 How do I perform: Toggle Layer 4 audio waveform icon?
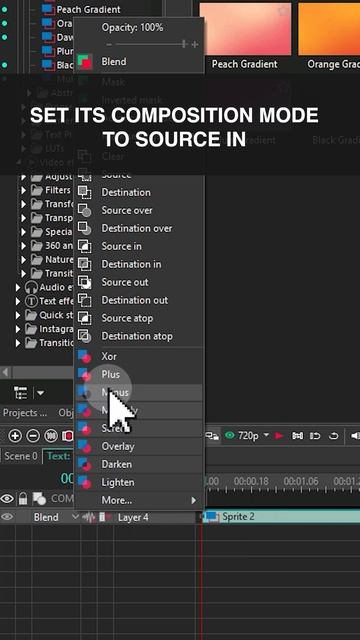(x=89, y=517)
